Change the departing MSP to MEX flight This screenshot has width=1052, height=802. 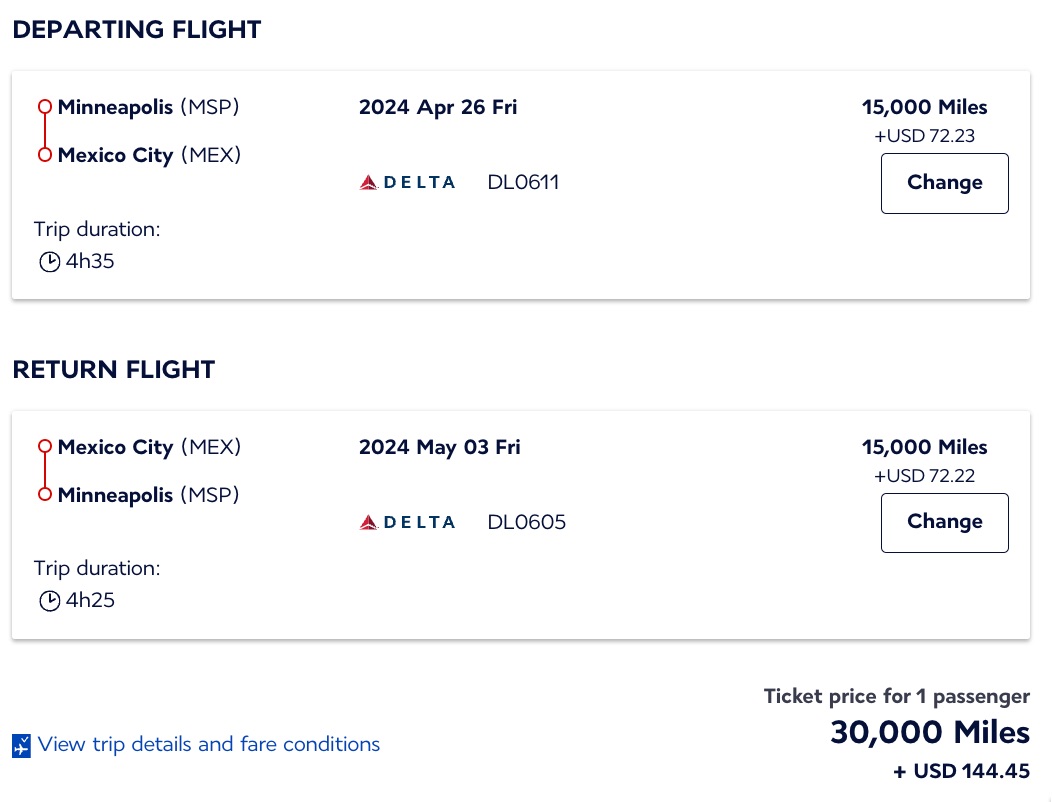[944, 183]
